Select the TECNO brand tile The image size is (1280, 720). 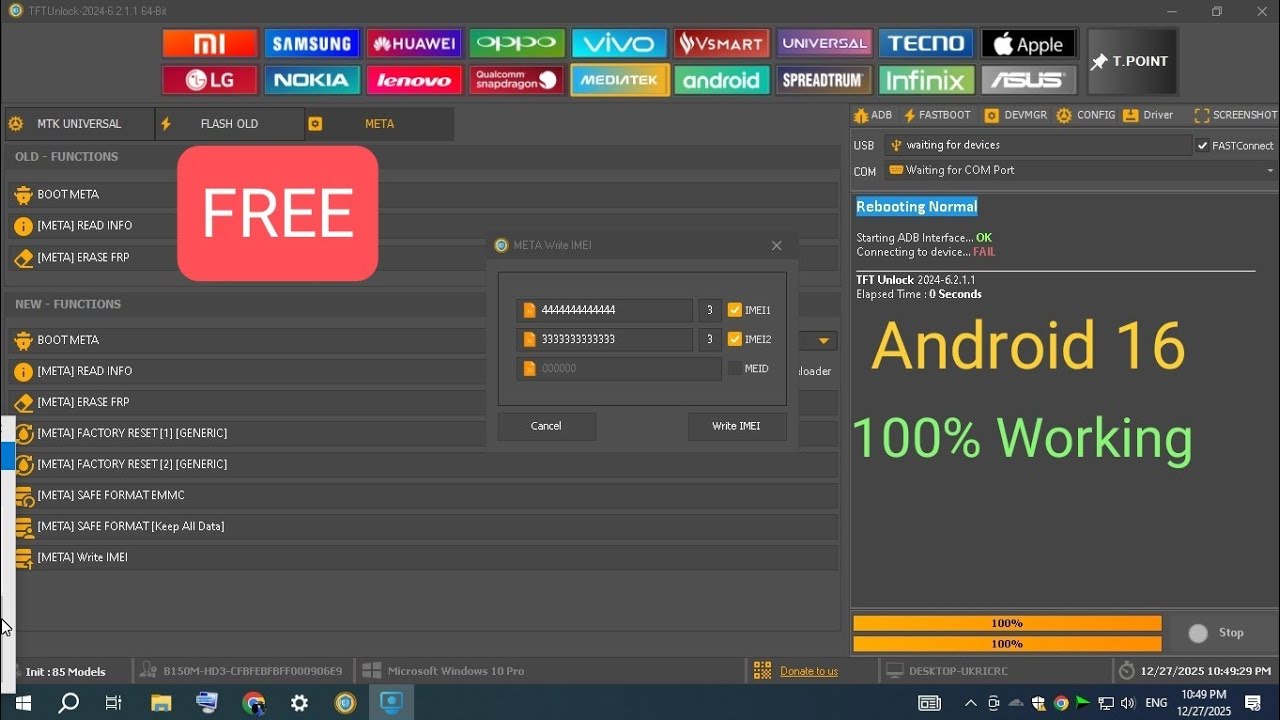tap(926, 44)
